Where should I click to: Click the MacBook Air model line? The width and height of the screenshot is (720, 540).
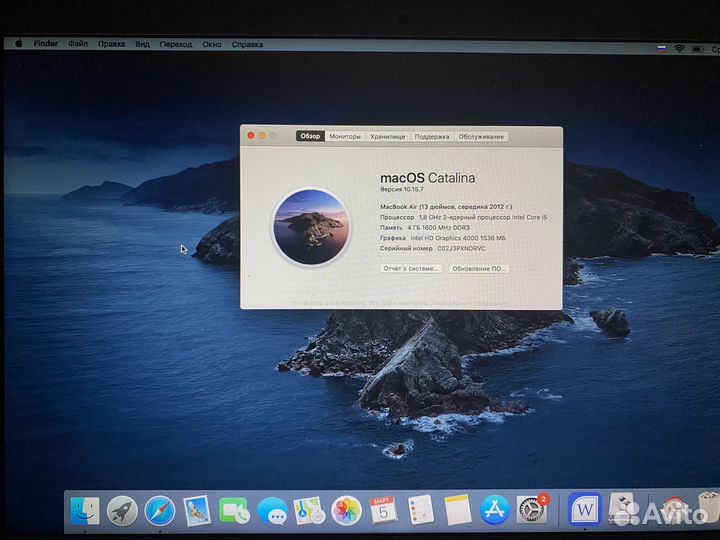(446, 207)
